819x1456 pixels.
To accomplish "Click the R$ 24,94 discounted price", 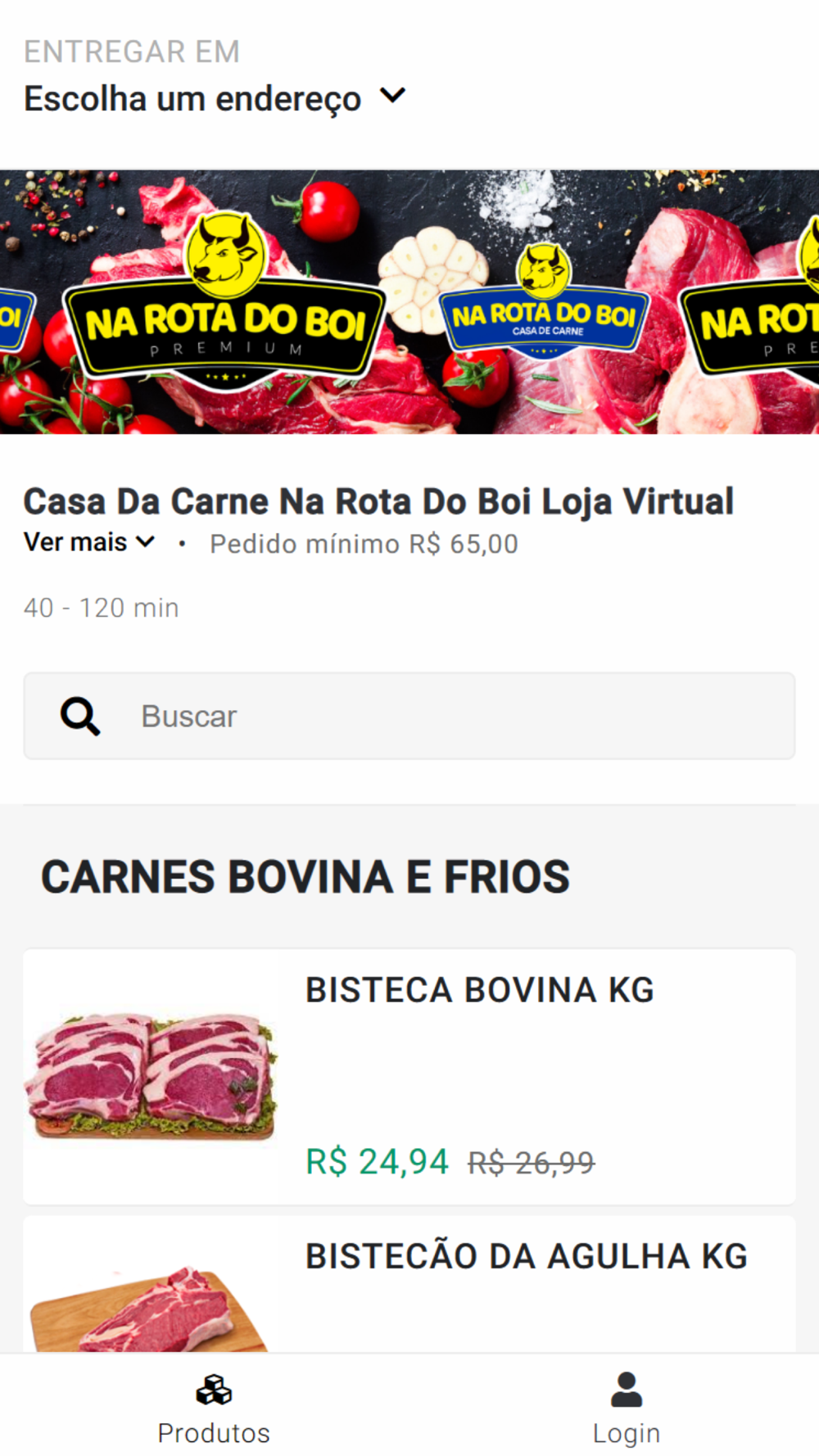I will [377, 1161].
